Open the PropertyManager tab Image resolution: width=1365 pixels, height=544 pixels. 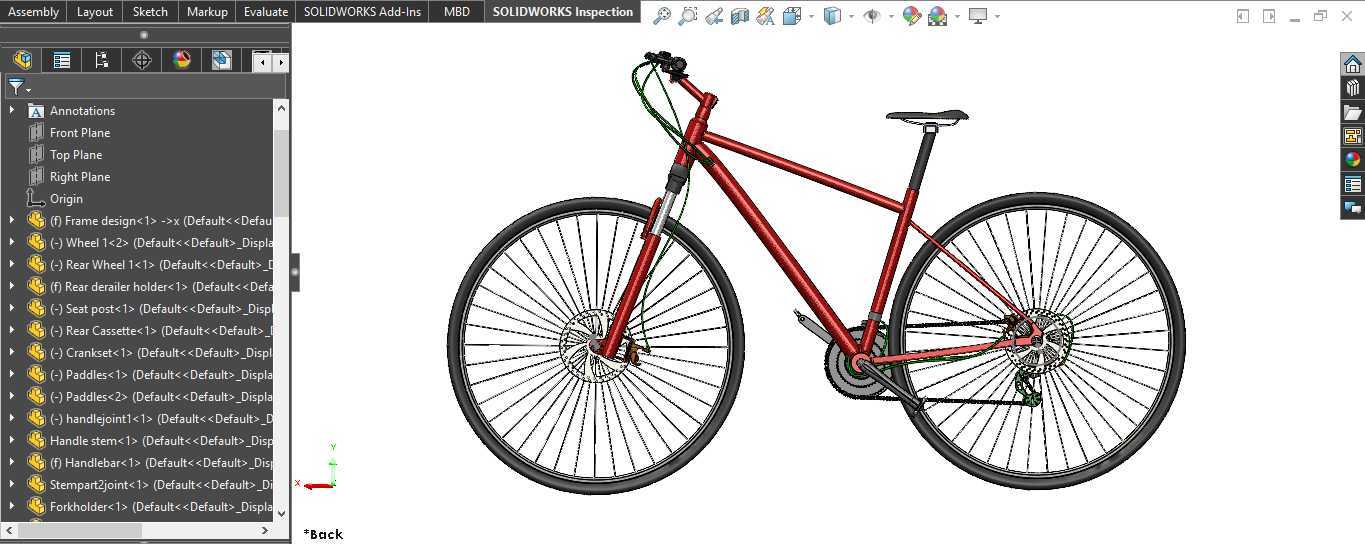62,61
